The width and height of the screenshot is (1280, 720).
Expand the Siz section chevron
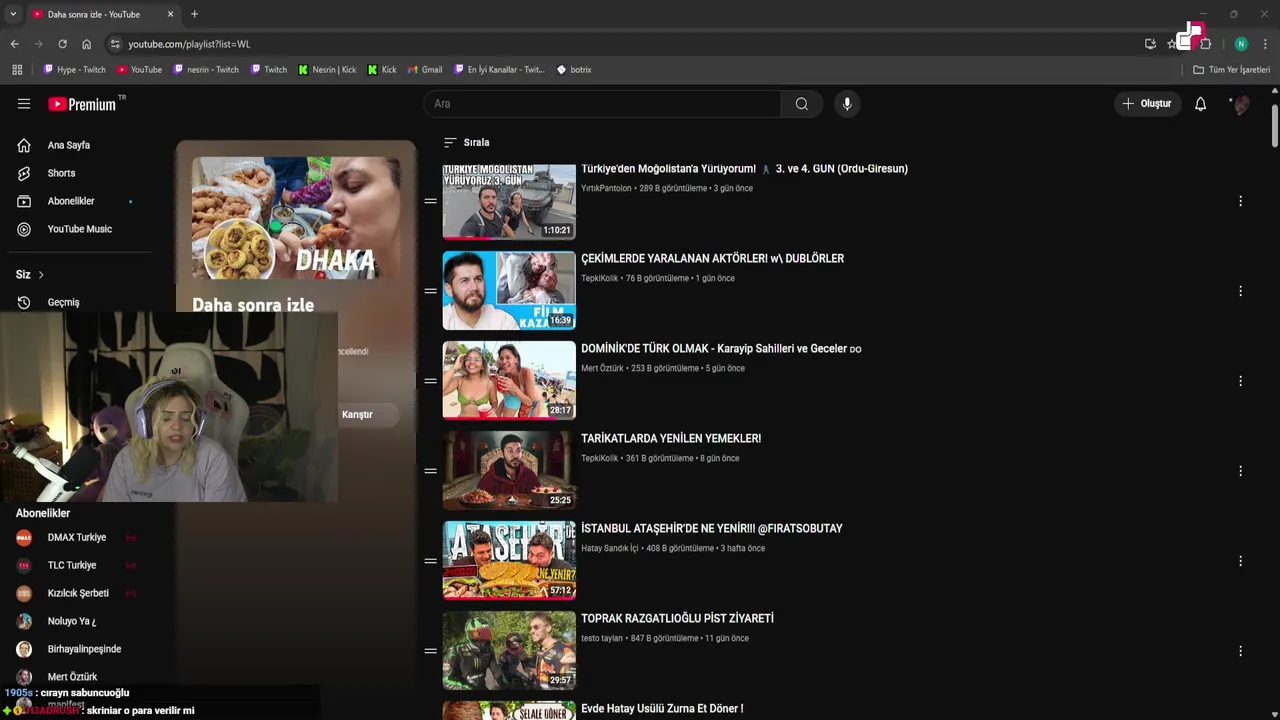coord(41,275)
